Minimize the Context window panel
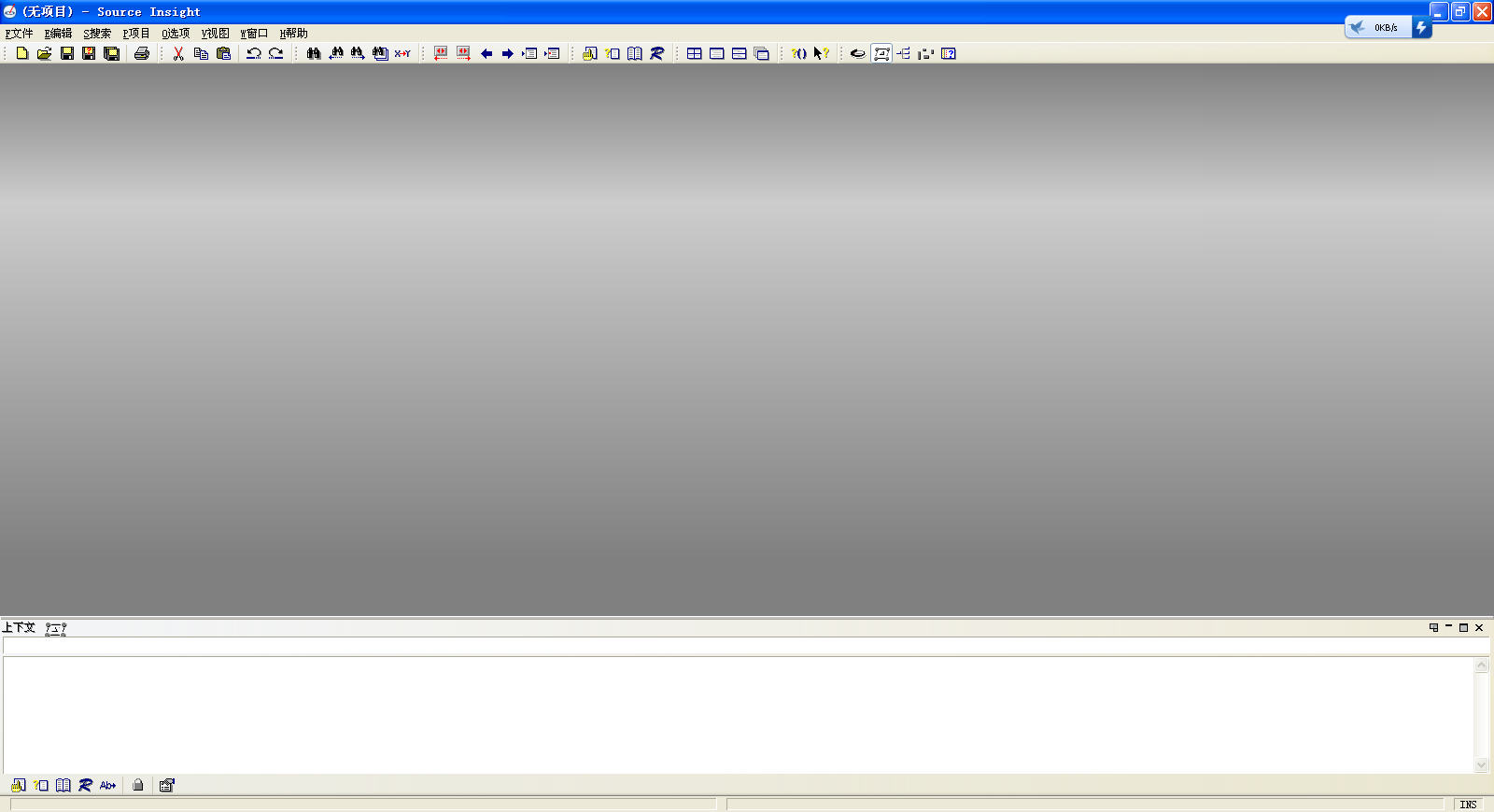Image resolution: width=1494 pixels, height=812 pixels. pos(1449,627)
